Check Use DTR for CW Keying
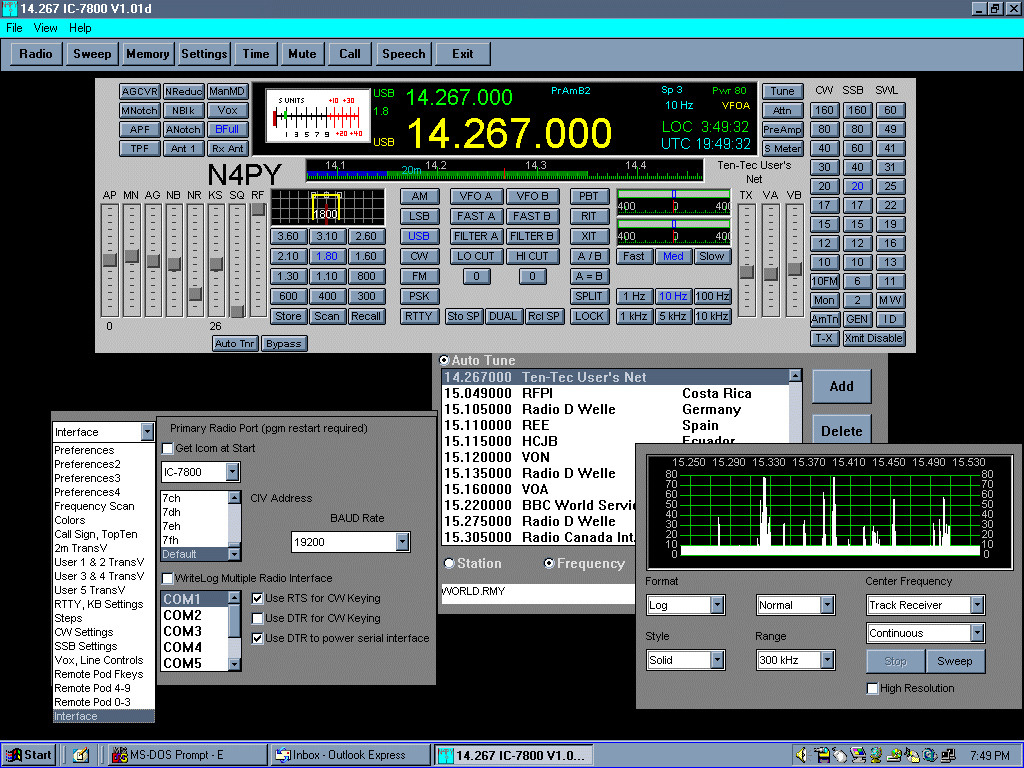This screenshot has width=1024, height=768. click(257, 618)
